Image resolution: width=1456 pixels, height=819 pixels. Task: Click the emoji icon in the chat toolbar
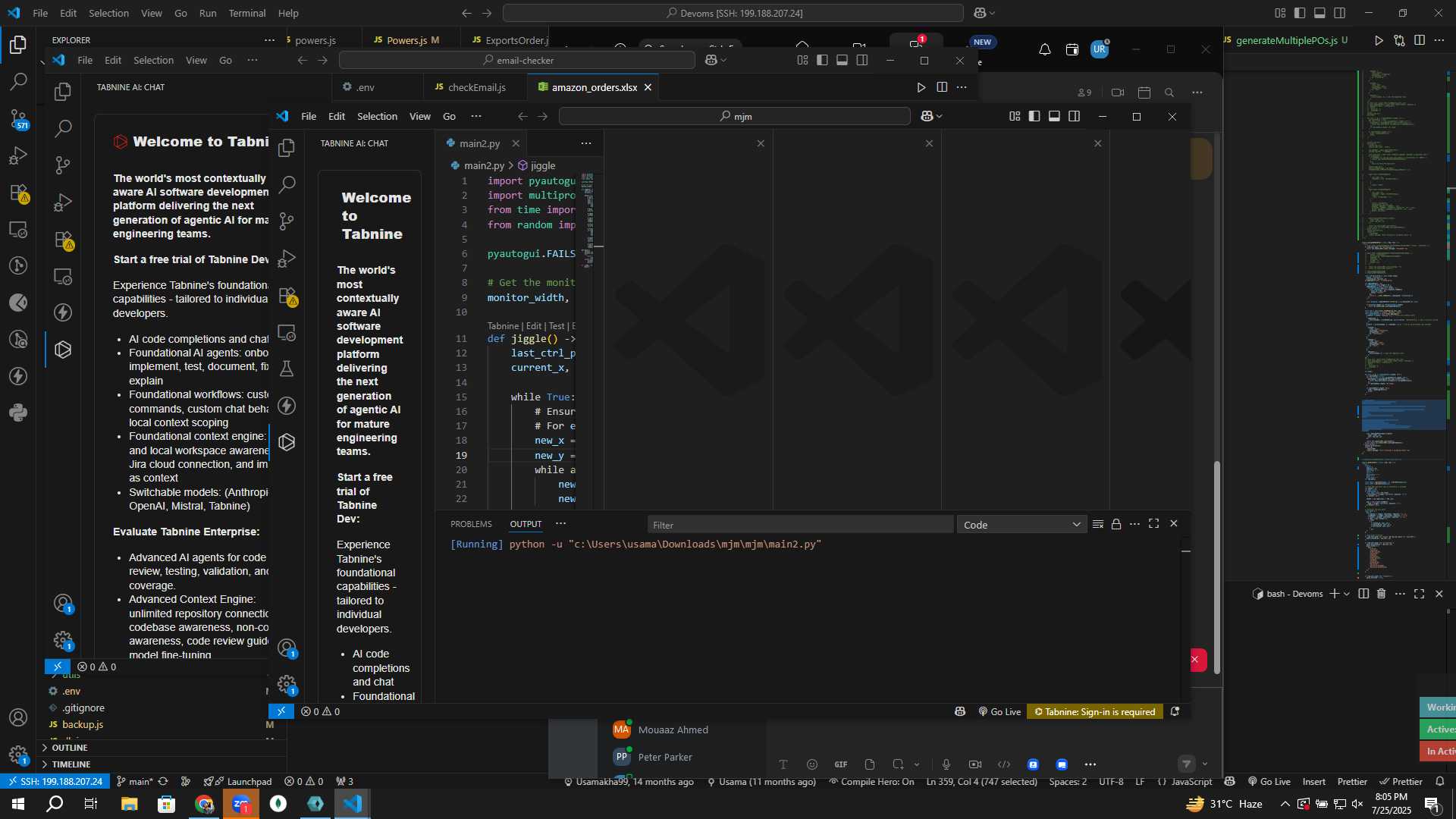812,764
